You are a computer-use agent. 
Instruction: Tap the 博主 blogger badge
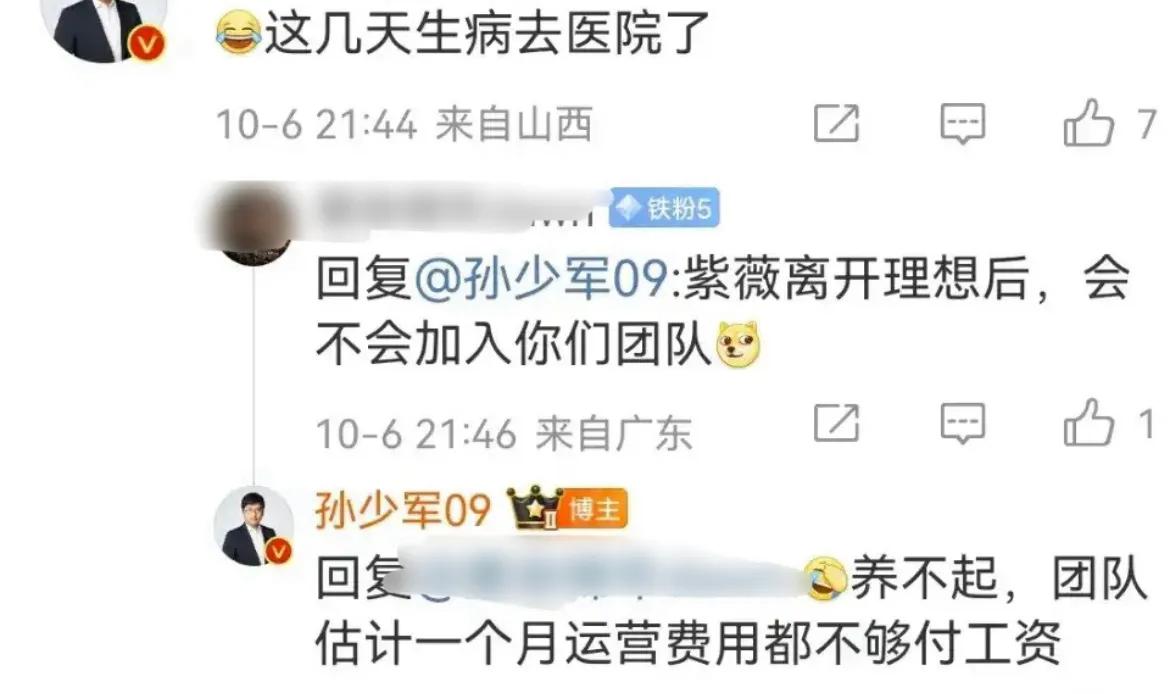pyautogui.click(x=594, y=510)
